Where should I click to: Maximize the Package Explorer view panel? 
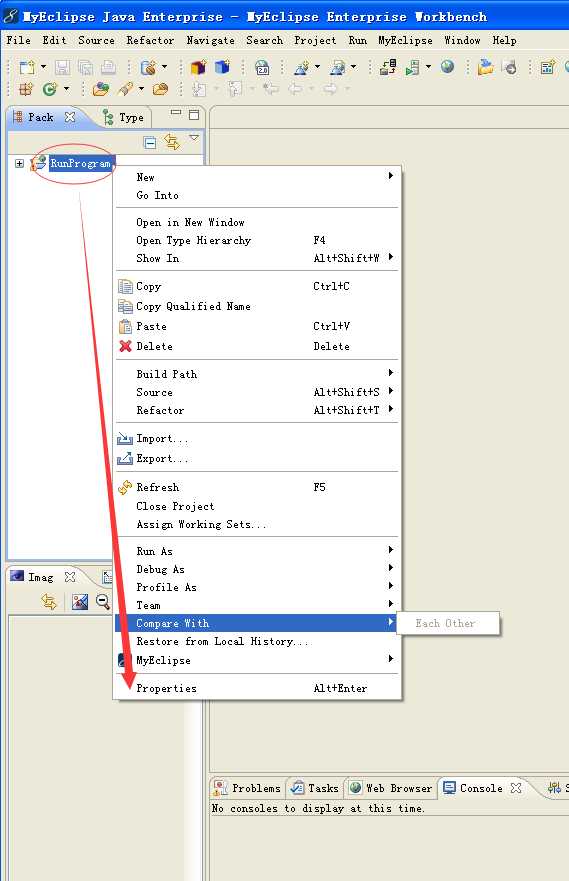(194, 115)
